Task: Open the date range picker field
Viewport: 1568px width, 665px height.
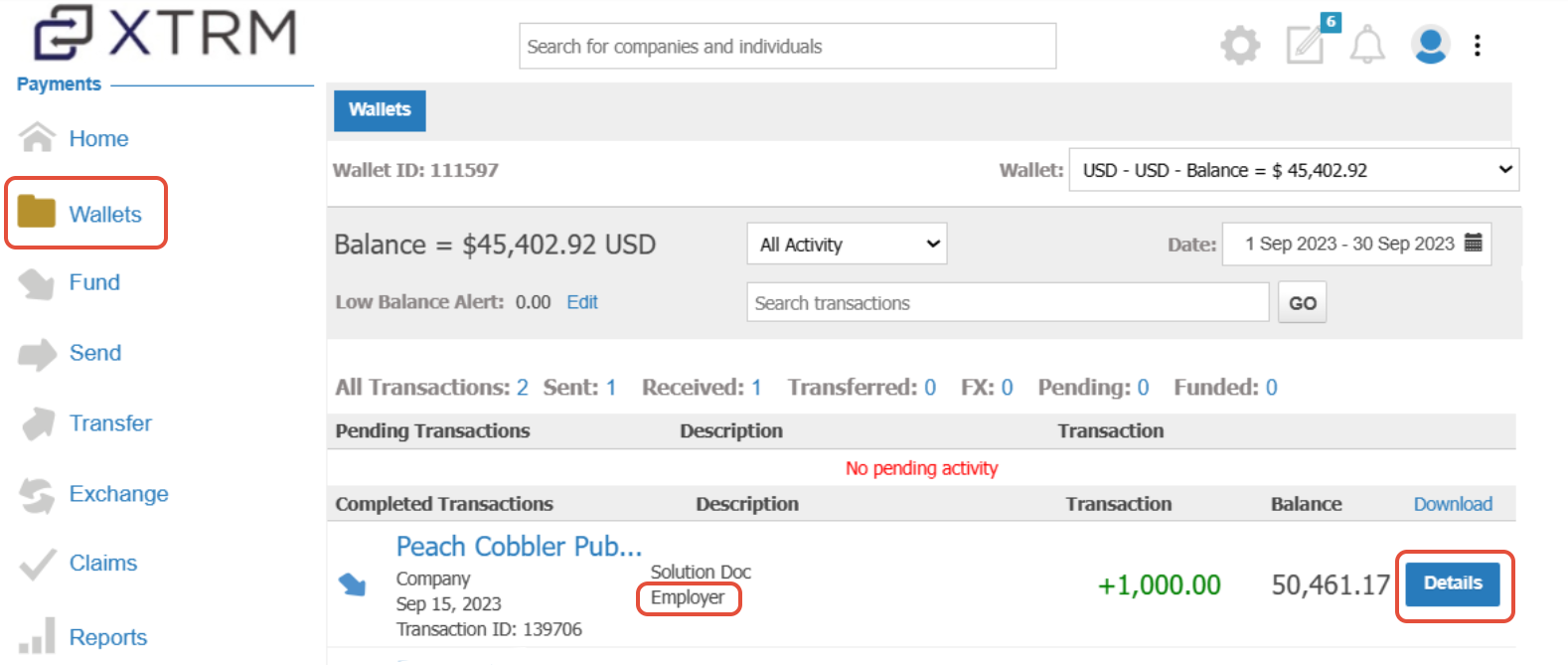Action: [1355, 244]
